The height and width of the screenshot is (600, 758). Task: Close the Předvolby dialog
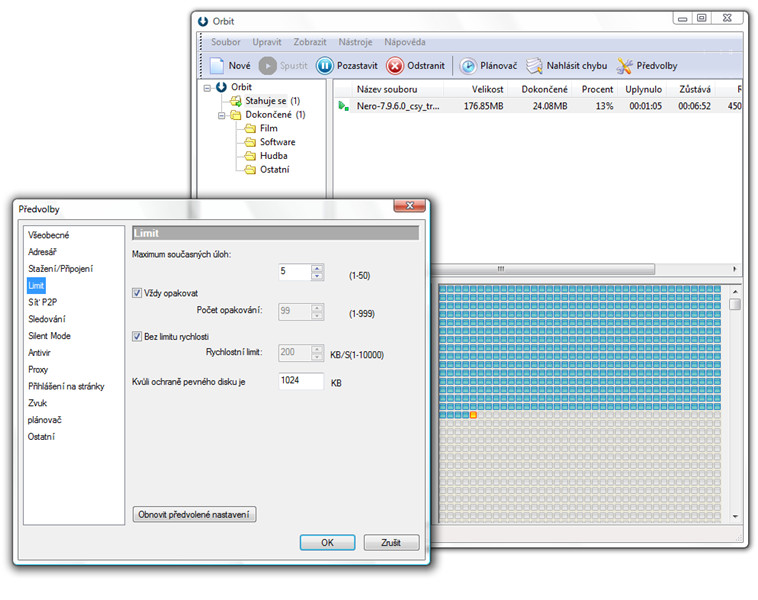pos(409,205)
